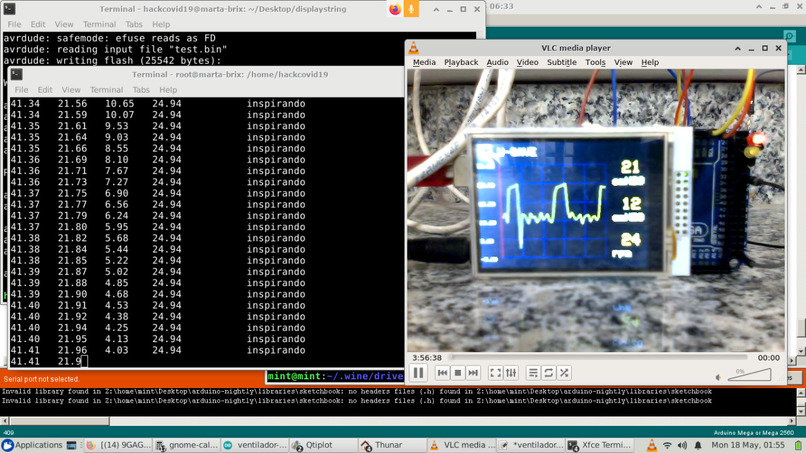Screen dimensions: 806x453
Task: Open File menu in root terminal
Action: tap(21, 89)
